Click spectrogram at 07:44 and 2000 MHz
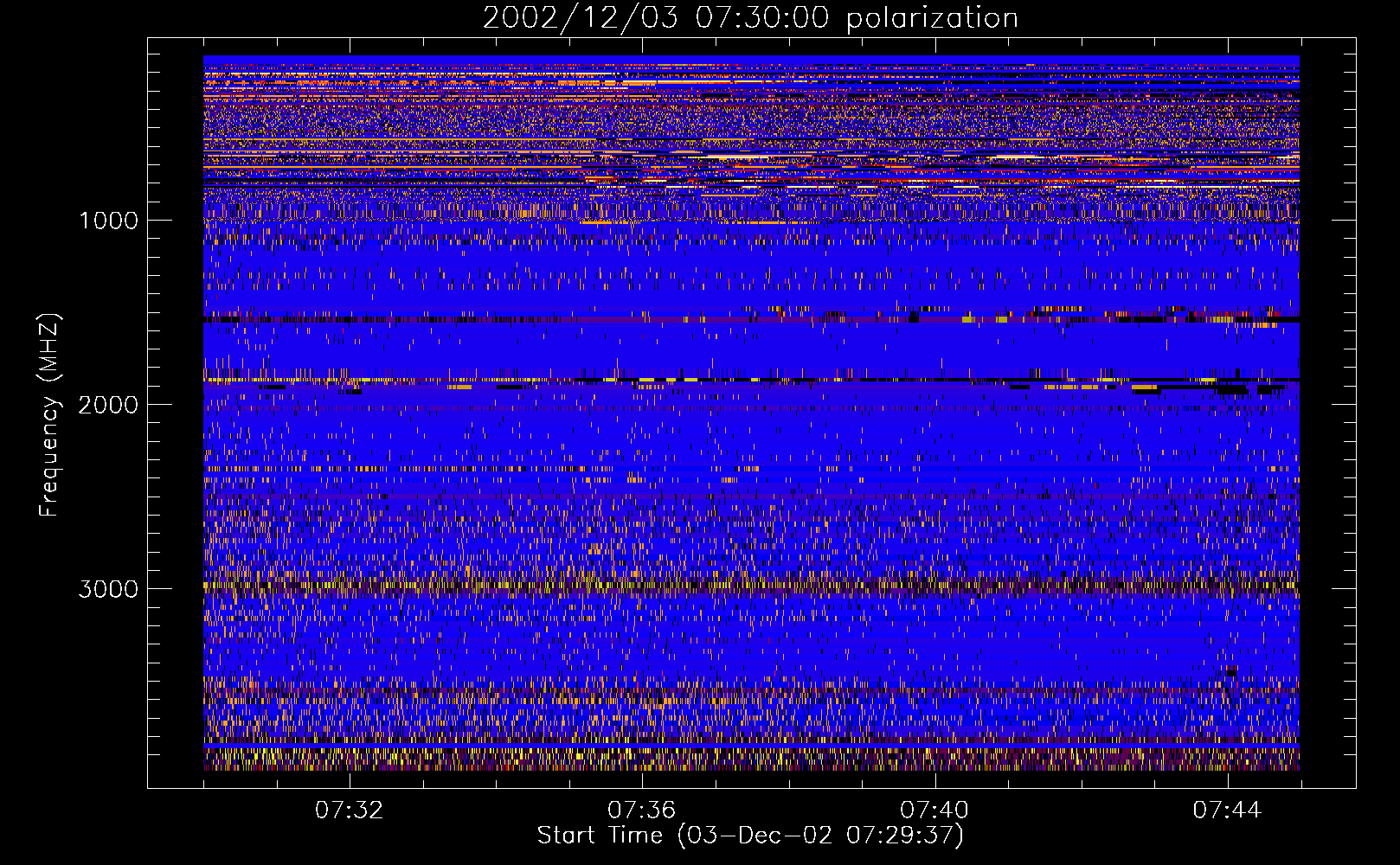The image size is (1400, 865). [x=1227, y=404]
